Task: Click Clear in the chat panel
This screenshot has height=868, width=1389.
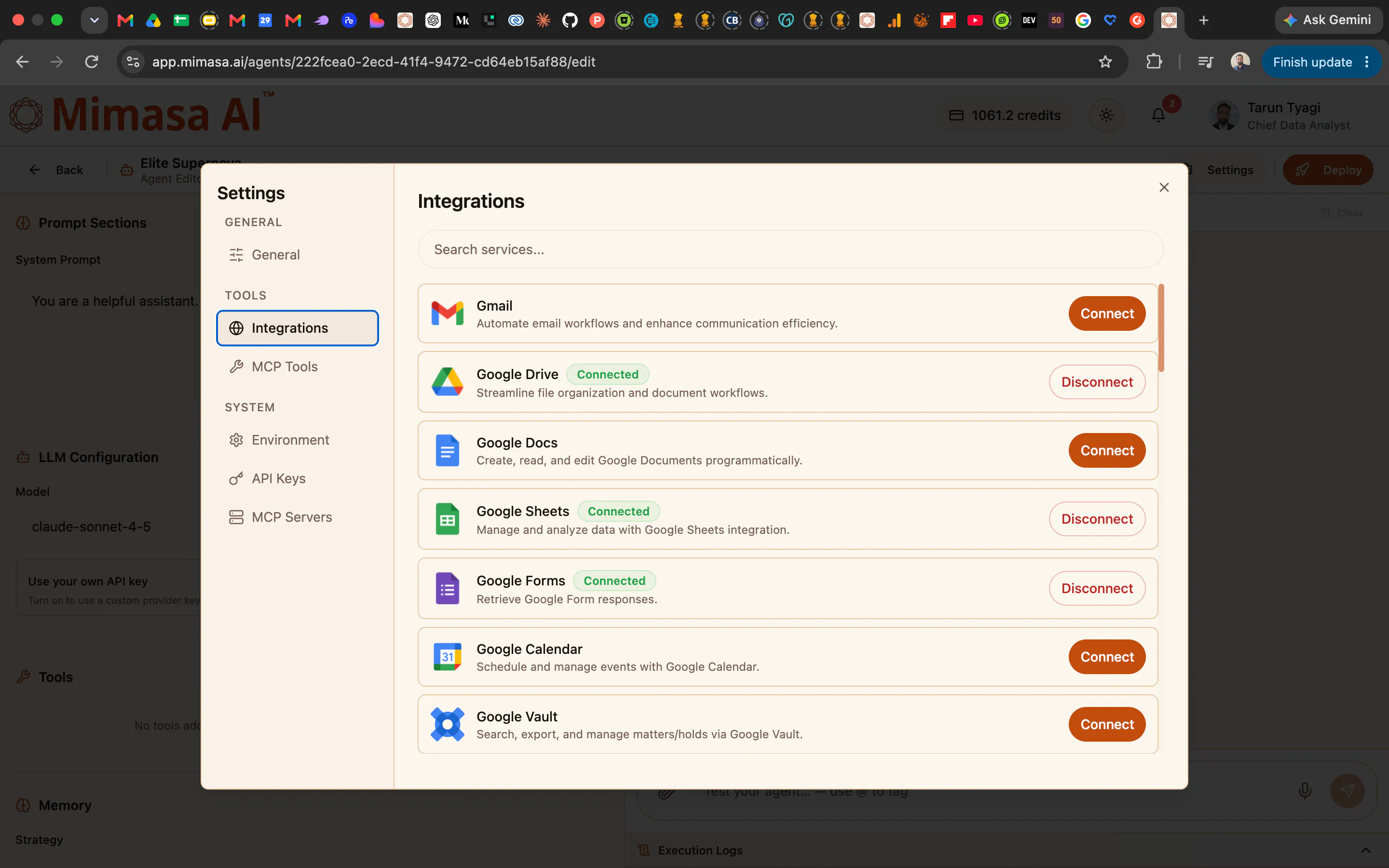Action: [1342, 213]
